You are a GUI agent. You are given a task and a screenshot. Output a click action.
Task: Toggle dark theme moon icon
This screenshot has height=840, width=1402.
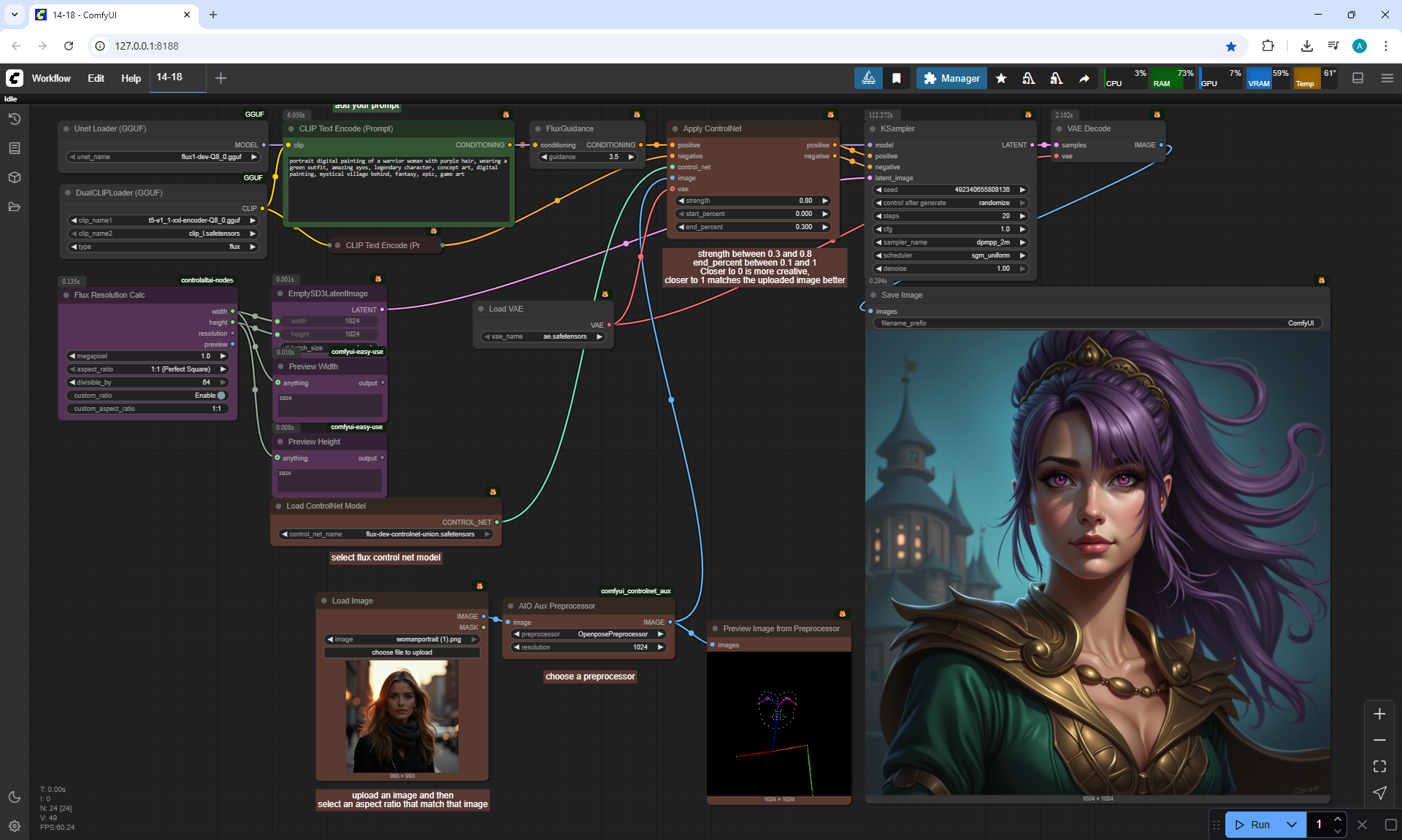click(15, 797)
